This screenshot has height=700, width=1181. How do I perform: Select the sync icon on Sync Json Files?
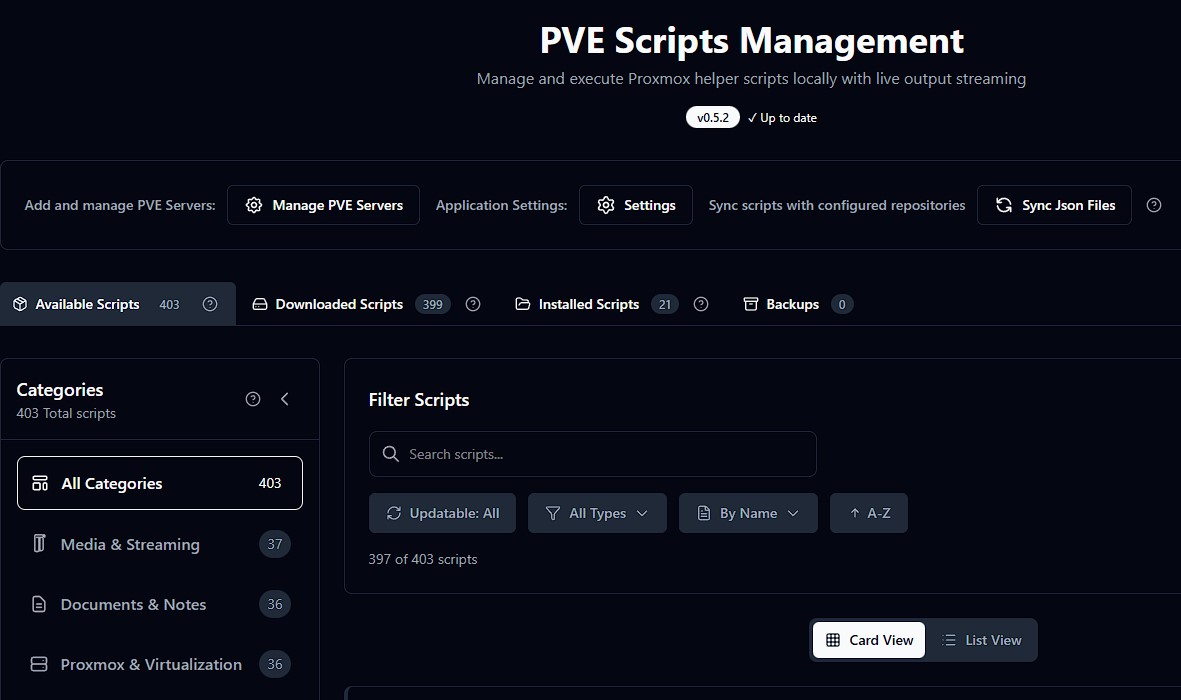tap(1003, 205)
